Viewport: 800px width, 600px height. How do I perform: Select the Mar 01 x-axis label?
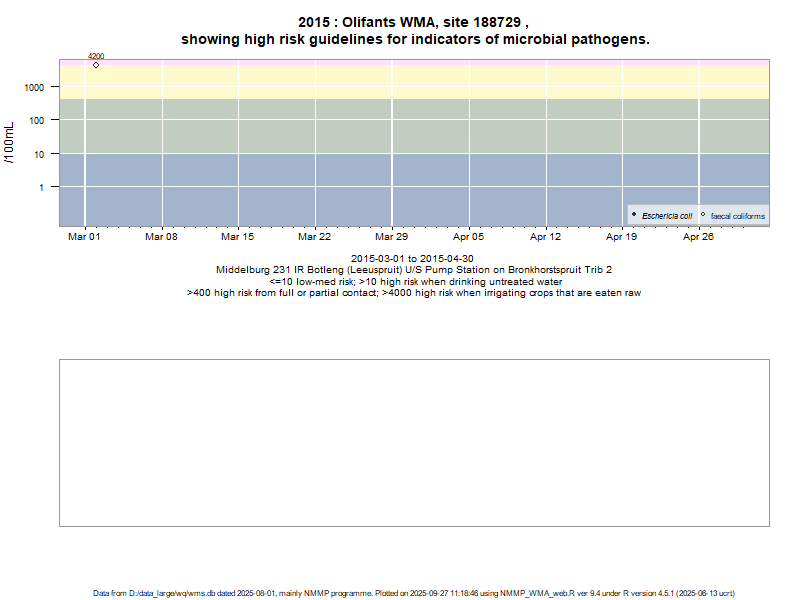pyautogui.click(x=84, y=237)
